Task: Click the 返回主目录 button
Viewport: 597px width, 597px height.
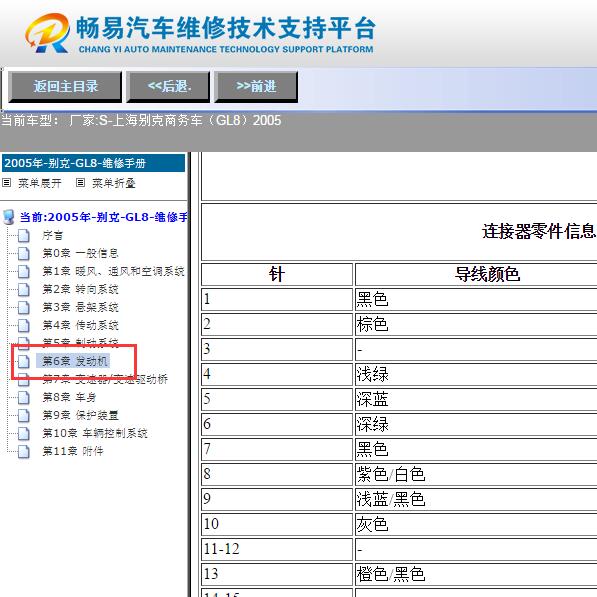Action: coord(65,87)
